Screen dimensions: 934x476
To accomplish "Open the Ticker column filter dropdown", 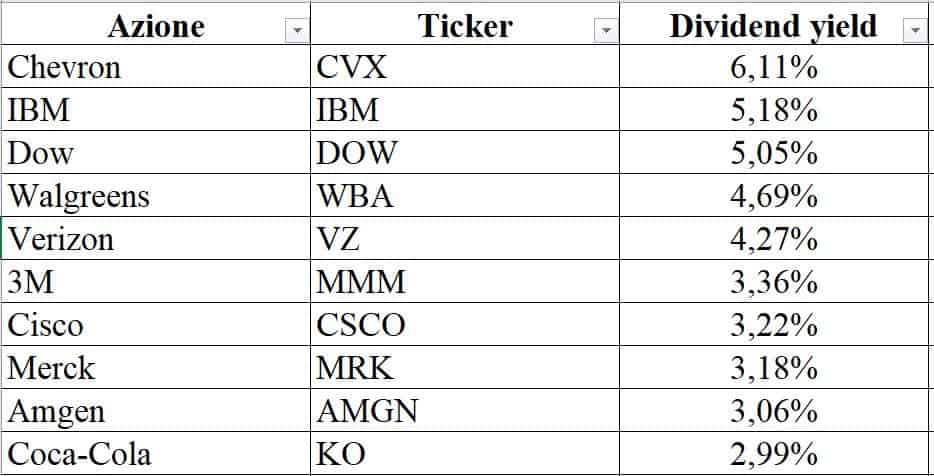I will [606, 32].
